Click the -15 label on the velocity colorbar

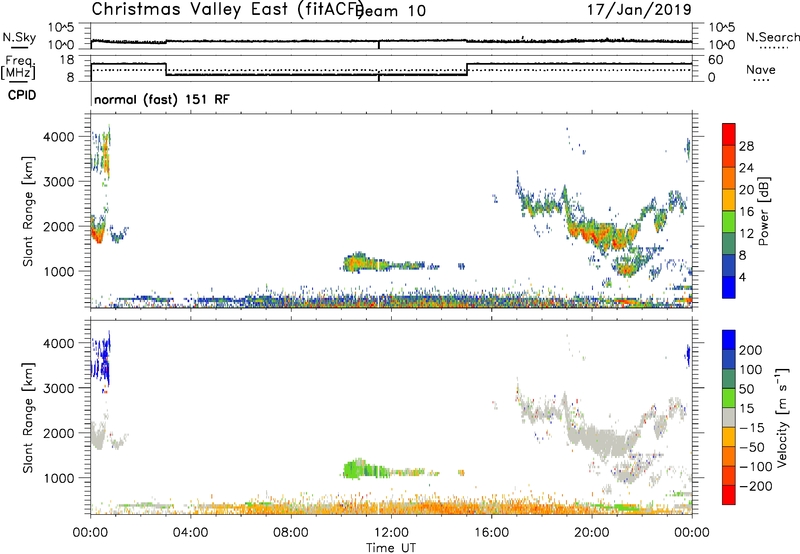pos(752,428)
